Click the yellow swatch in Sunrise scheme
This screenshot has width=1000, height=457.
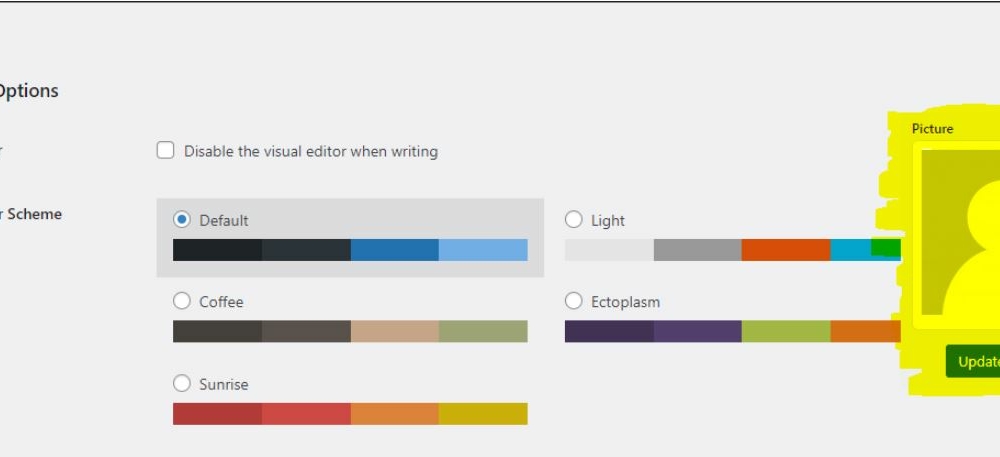(x=483, y=414)
